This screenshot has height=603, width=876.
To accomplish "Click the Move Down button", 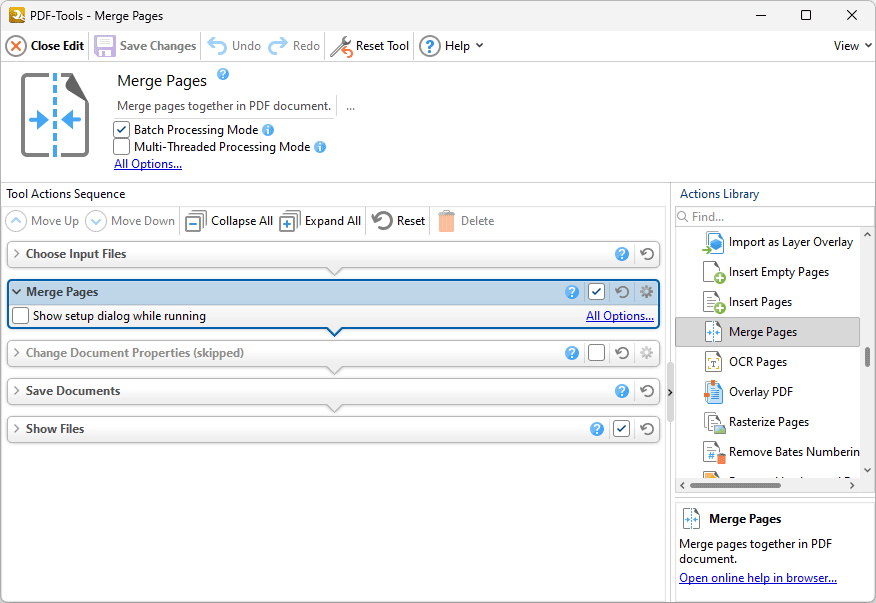I will [130, 221].
